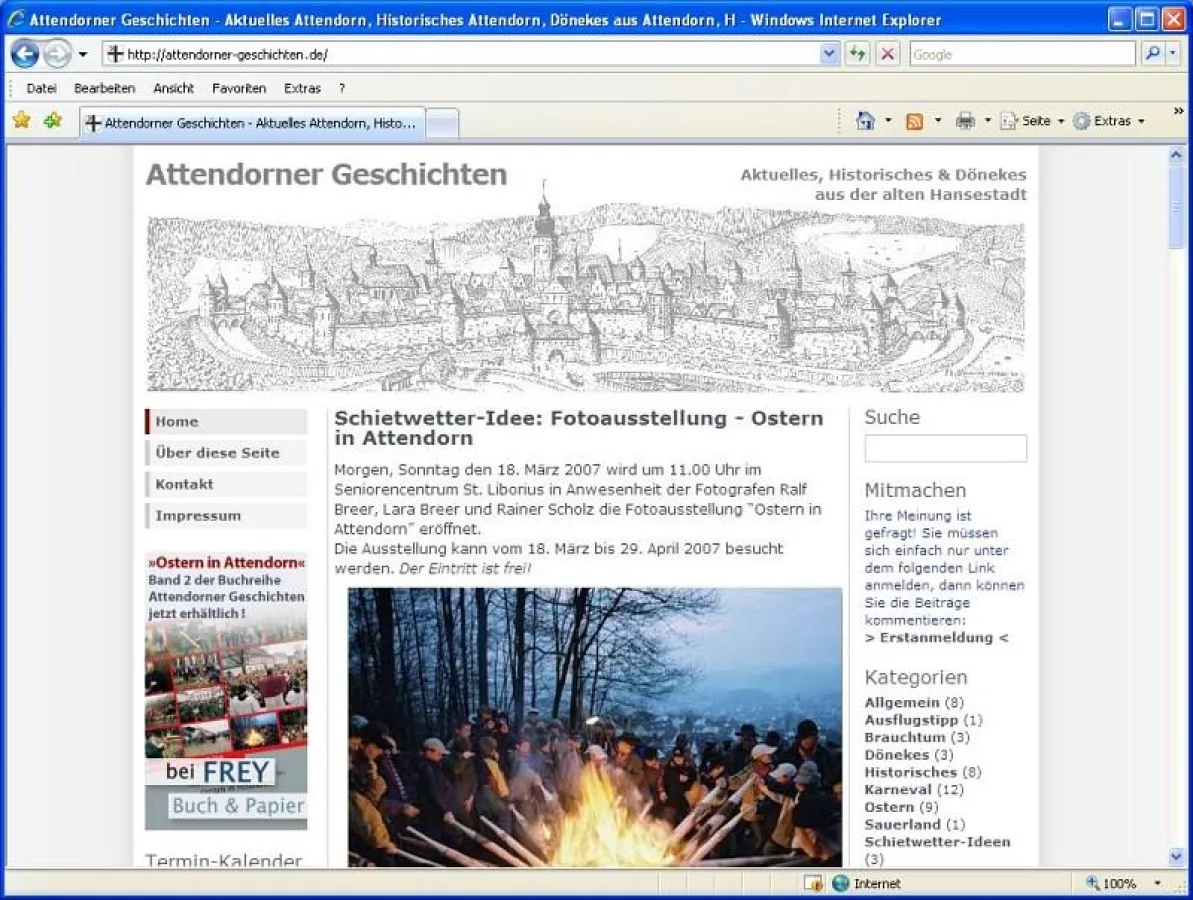Click the Home icon in the toolbar
The height and width of the screenshot is (900, 1193).
[866, 120]
